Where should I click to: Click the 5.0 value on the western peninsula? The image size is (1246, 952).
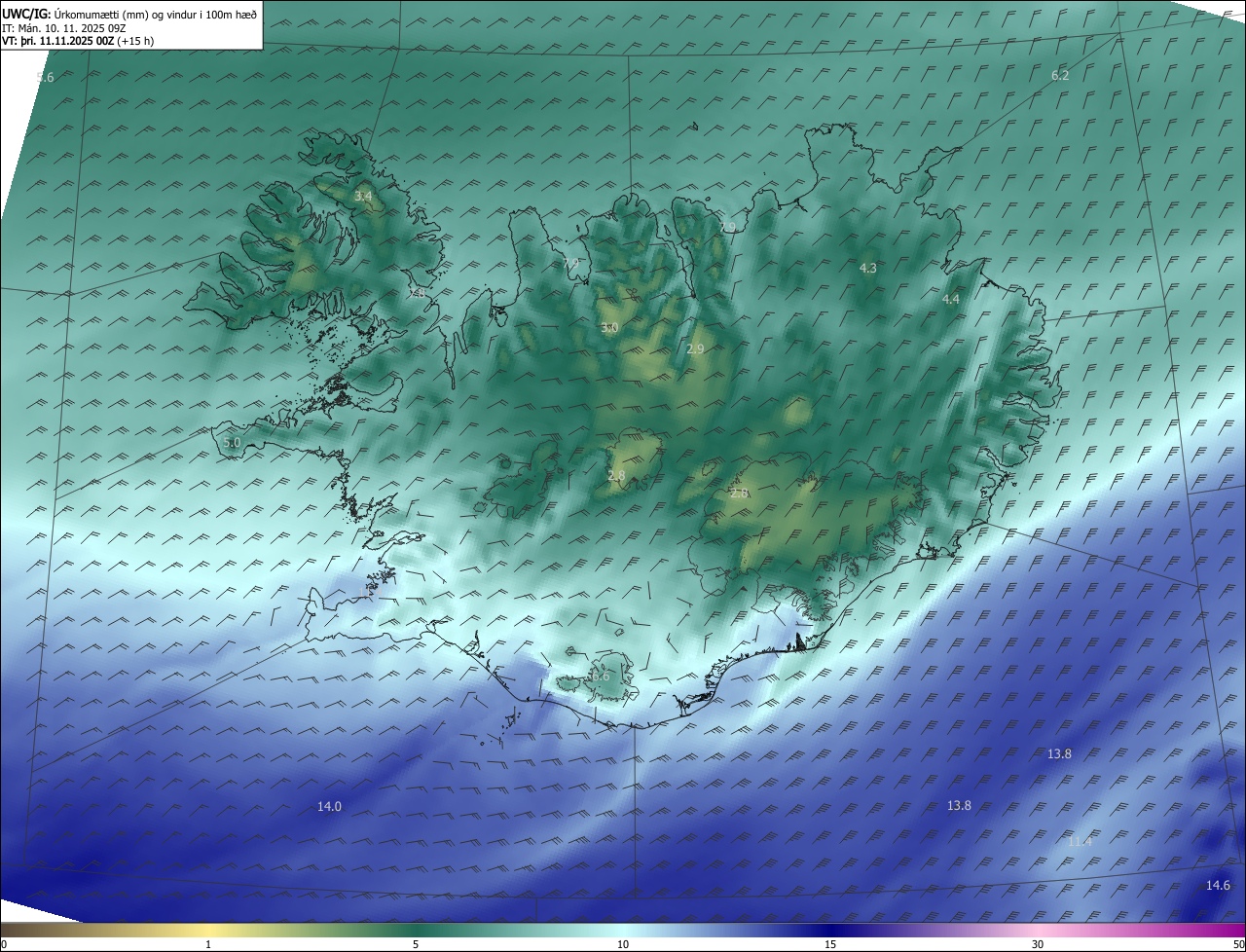pyautogui.click(x=232, y=442)
